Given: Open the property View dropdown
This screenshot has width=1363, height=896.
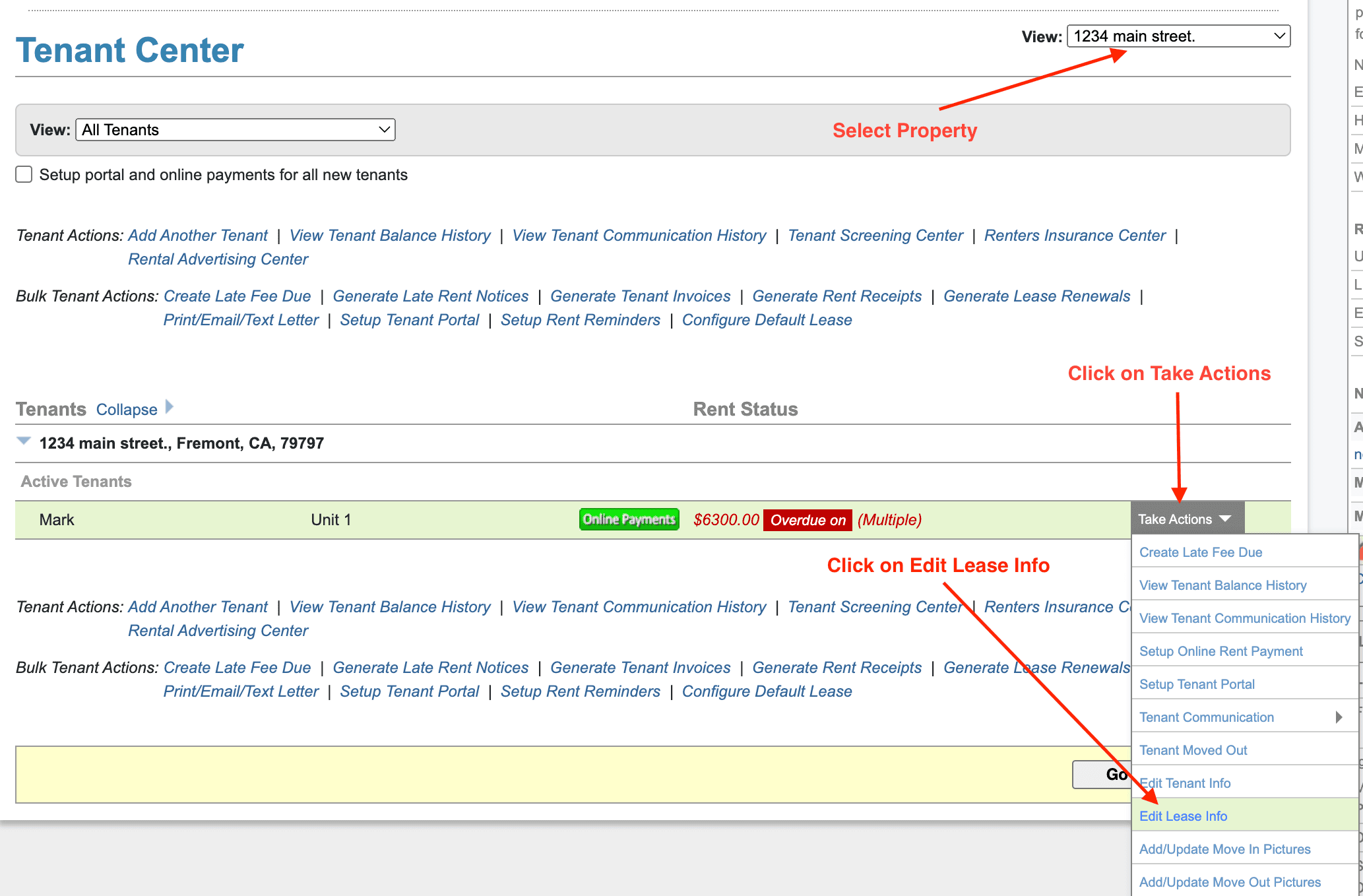Looking at the screenshot, I should click(1178, 36).
